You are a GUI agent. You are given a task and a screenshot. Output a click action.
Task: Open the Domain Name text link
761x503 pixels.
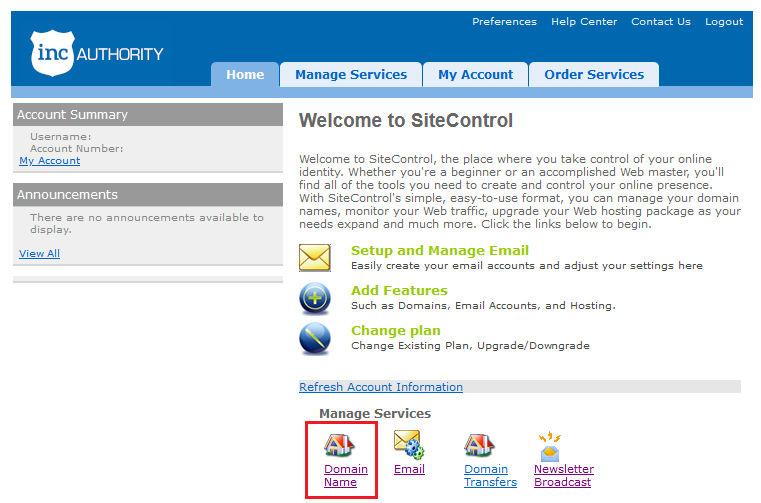point(346,476)
